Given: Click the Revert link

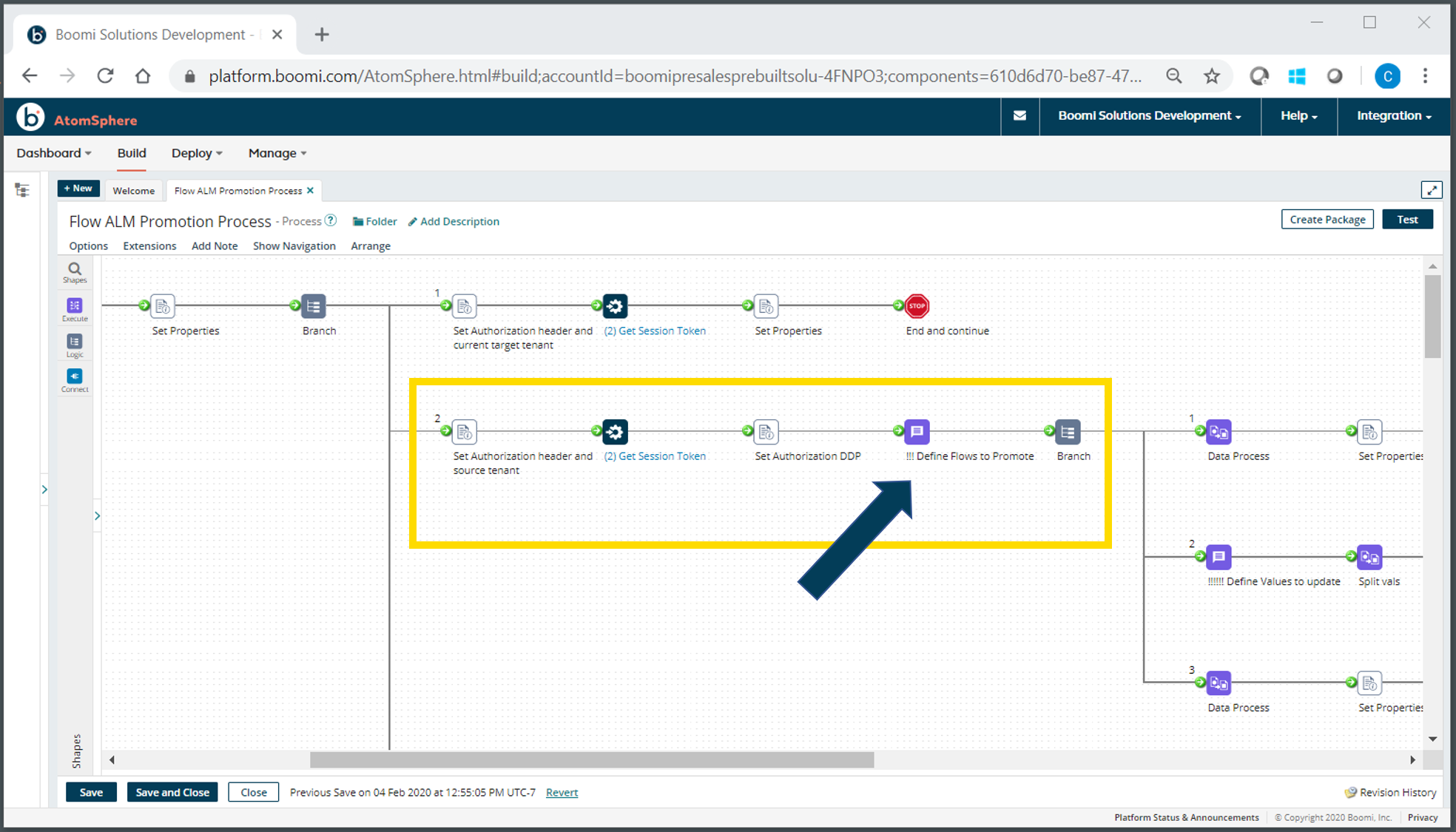Looking at the screenshot, I should [x=562, y=793].
